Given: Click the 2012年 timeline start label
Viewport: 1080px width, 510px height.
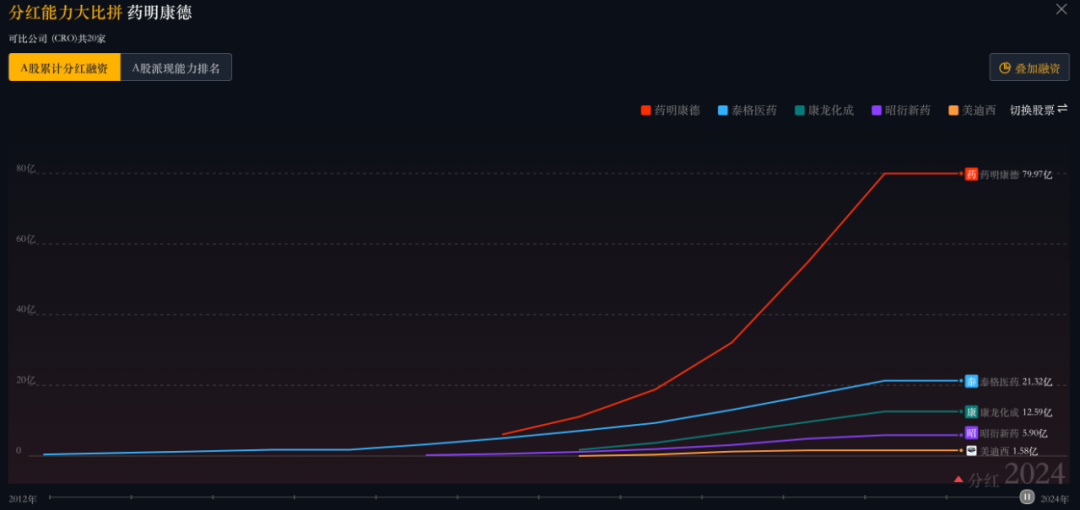Looking at the screenshot, I should [23, 498].
